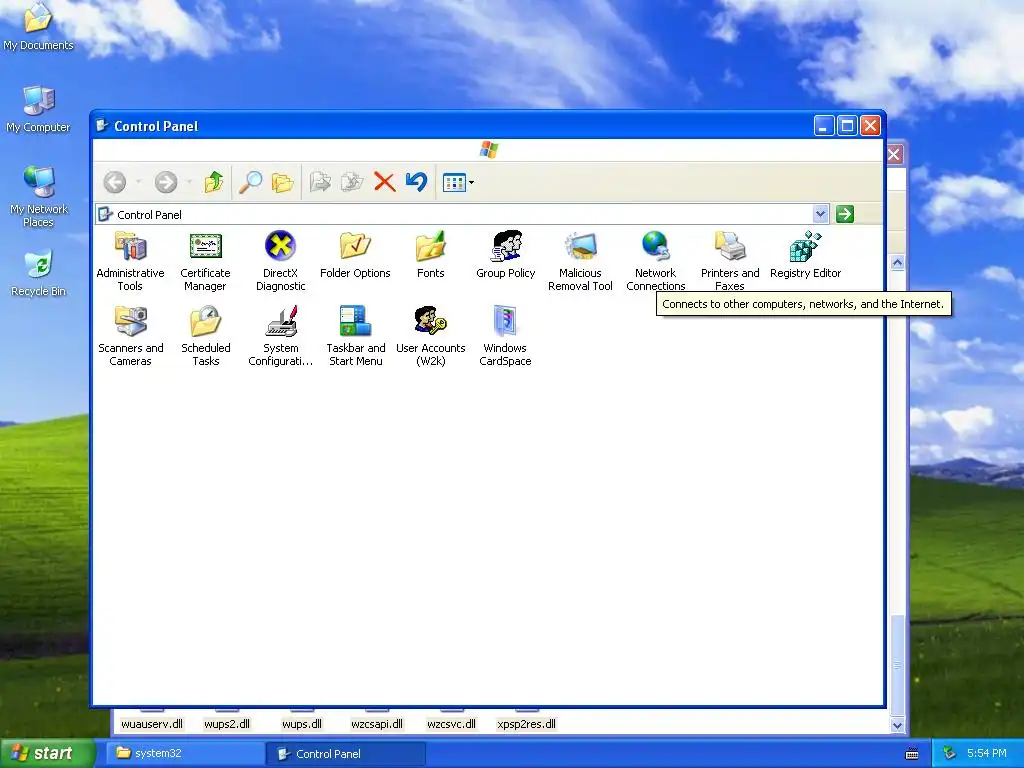Maximize the Control Panel window
Screen dimensions: 1024x768
(847, 125)
